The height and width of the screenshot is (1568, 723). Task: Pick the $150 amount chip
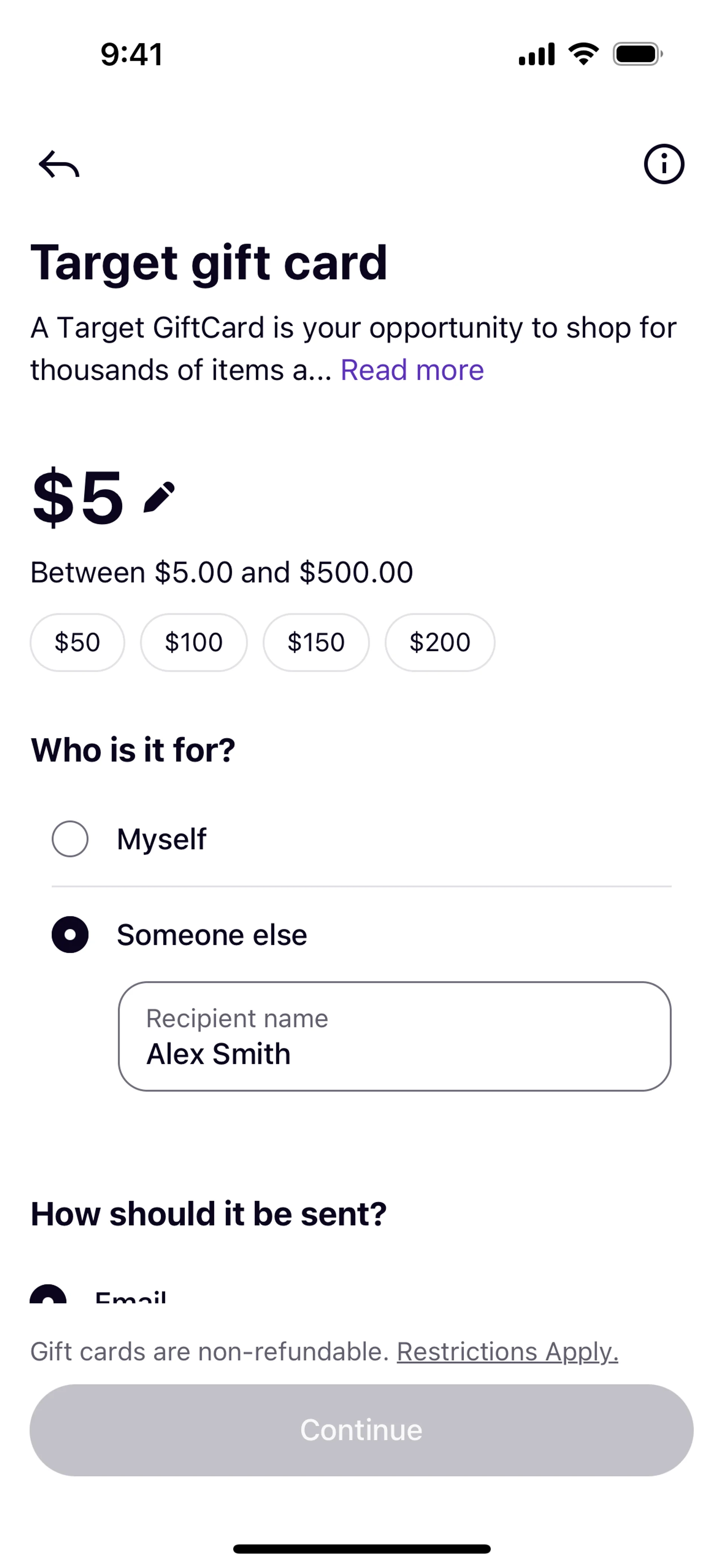coord(316,642)
